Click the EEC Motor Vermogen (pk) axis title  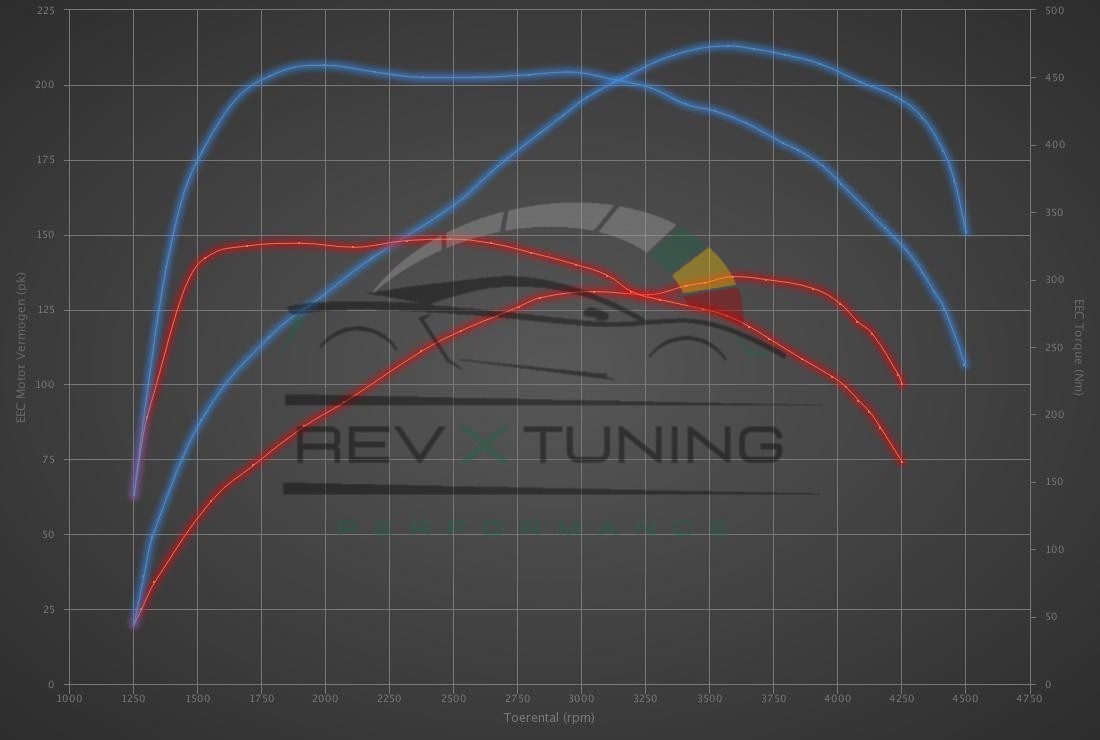20,347
